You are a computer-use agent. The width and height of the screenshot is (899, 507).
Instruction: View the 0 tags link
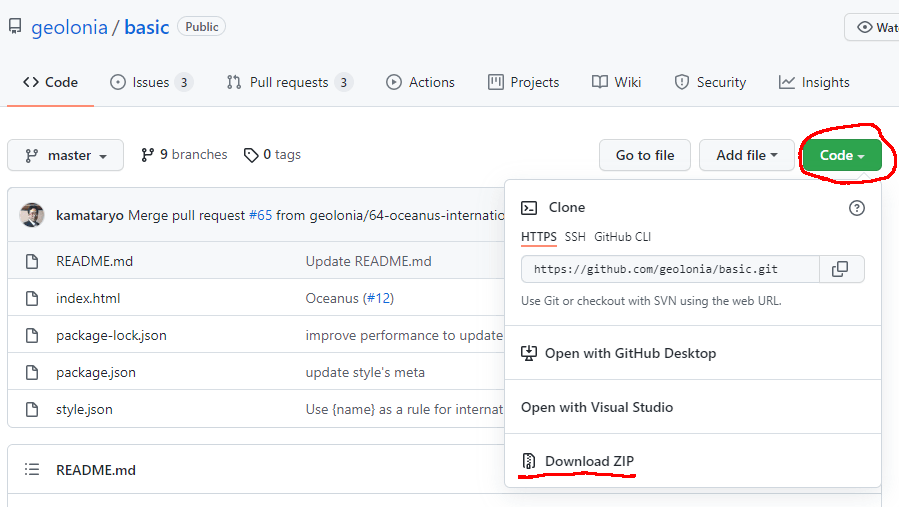(272, 154)
